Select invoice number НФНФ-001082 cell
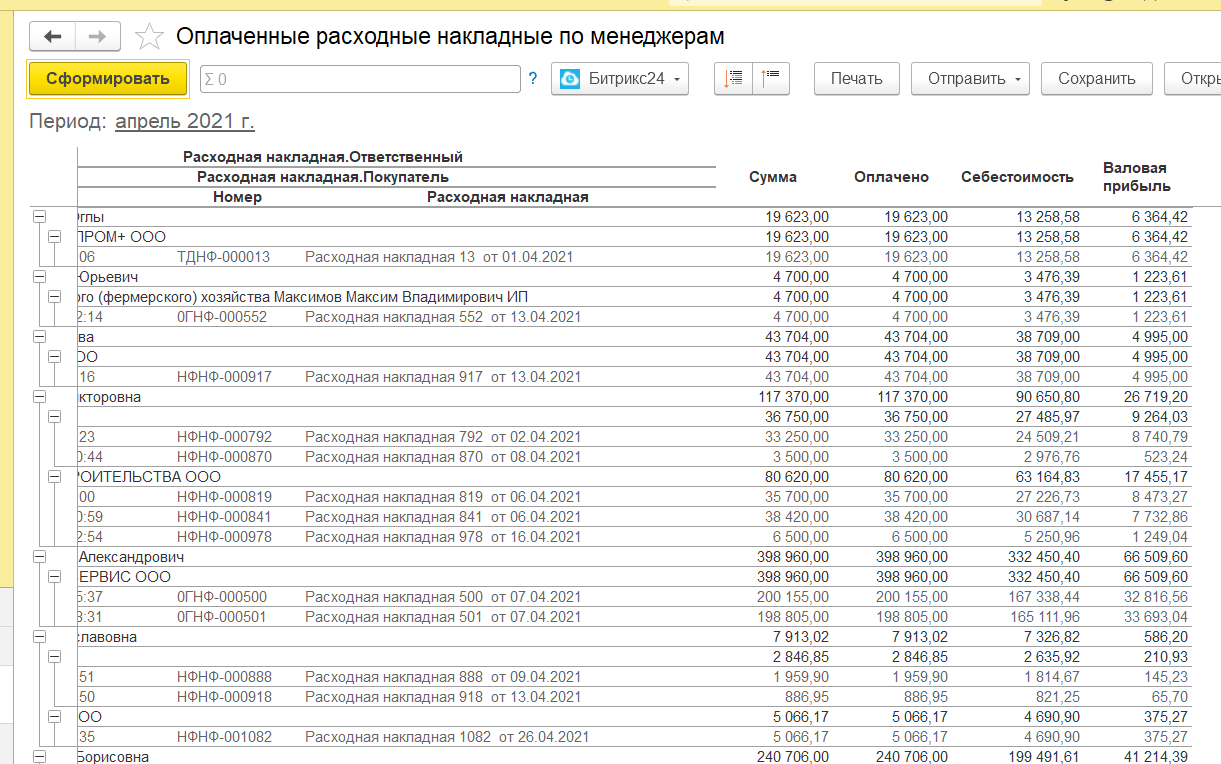This screenshot has width=1221, height=764. point(223,737)
